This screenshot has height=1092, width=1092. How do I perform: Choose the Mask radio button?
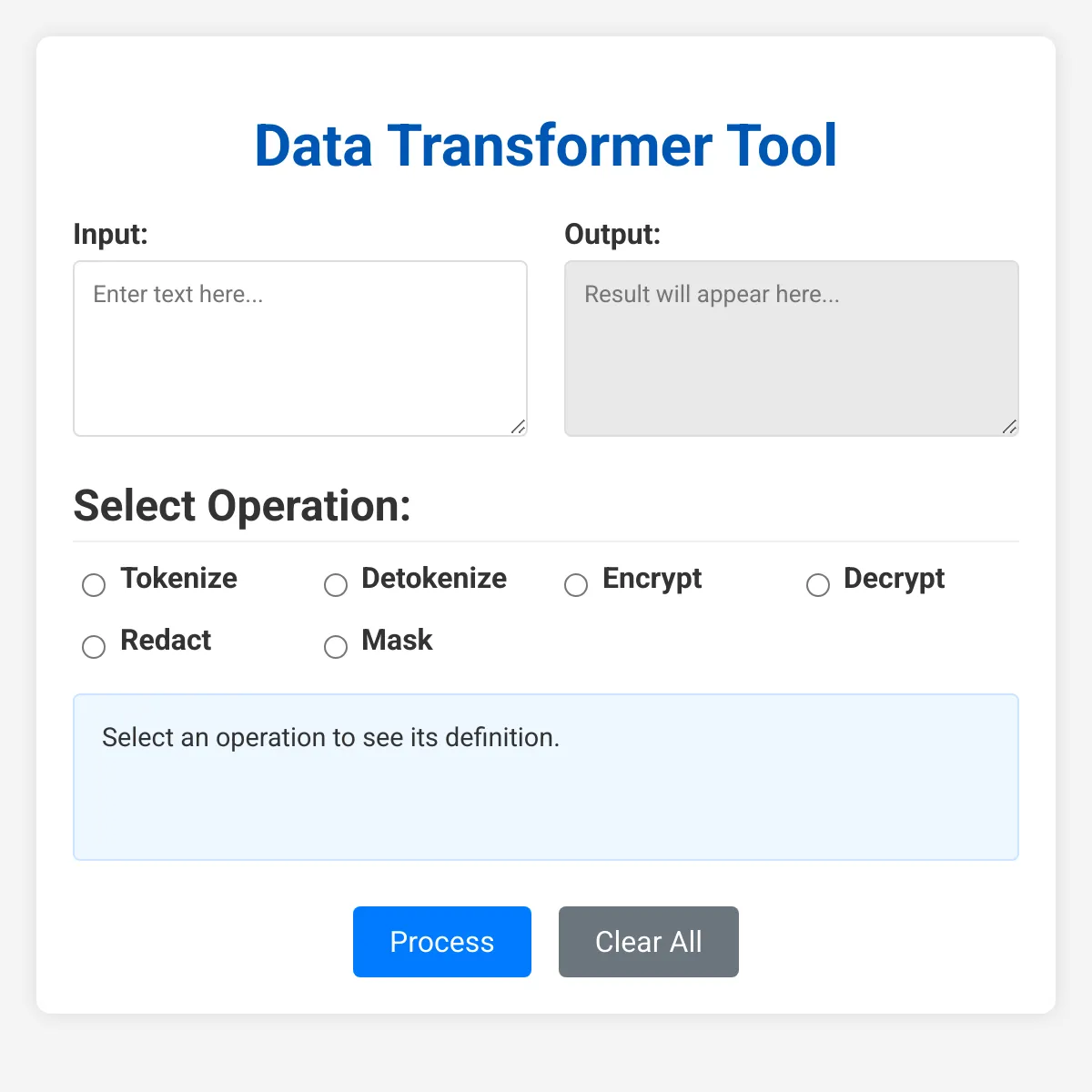pos(336,646)
